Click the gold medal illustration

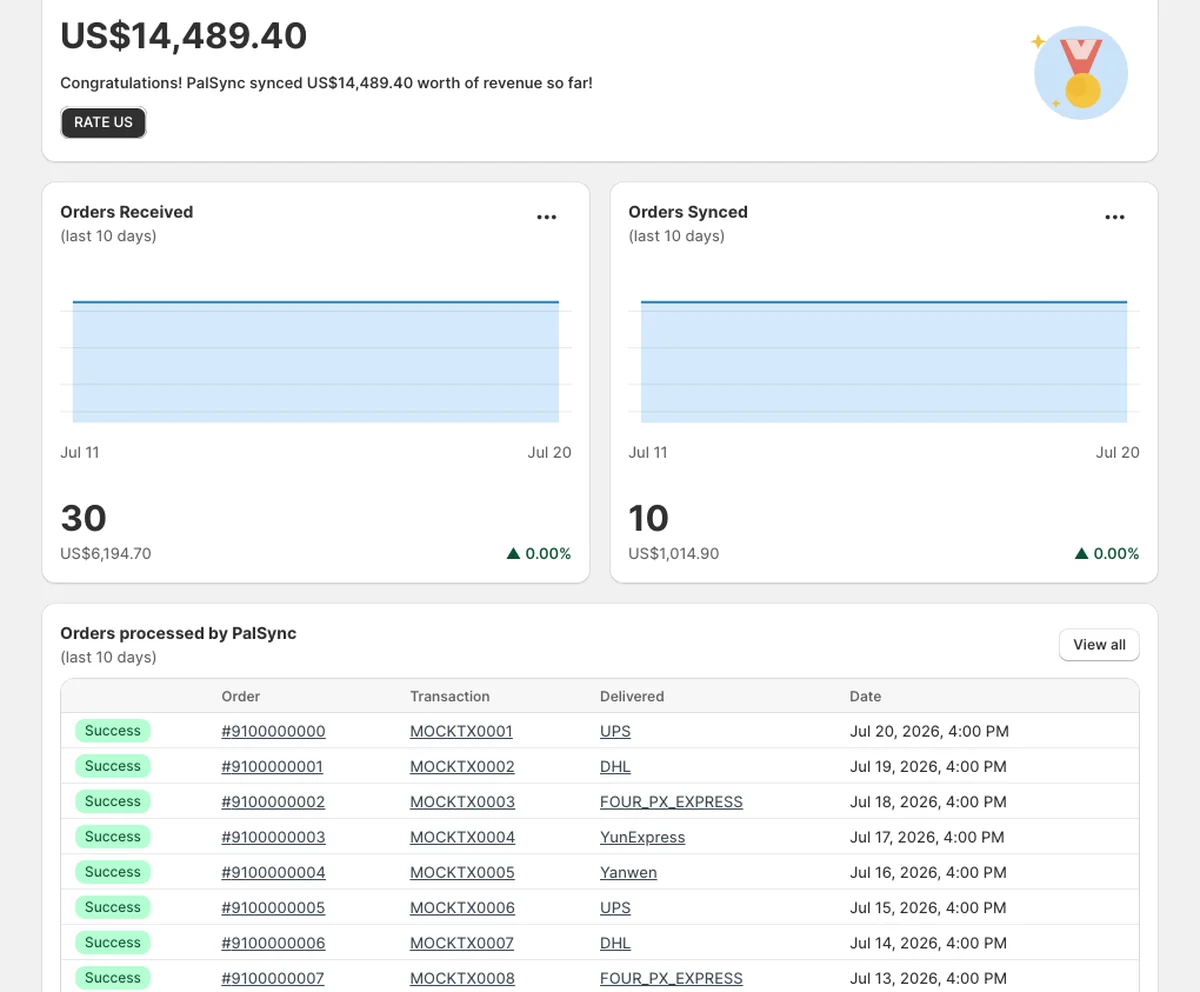click(x=1081, y=73)
